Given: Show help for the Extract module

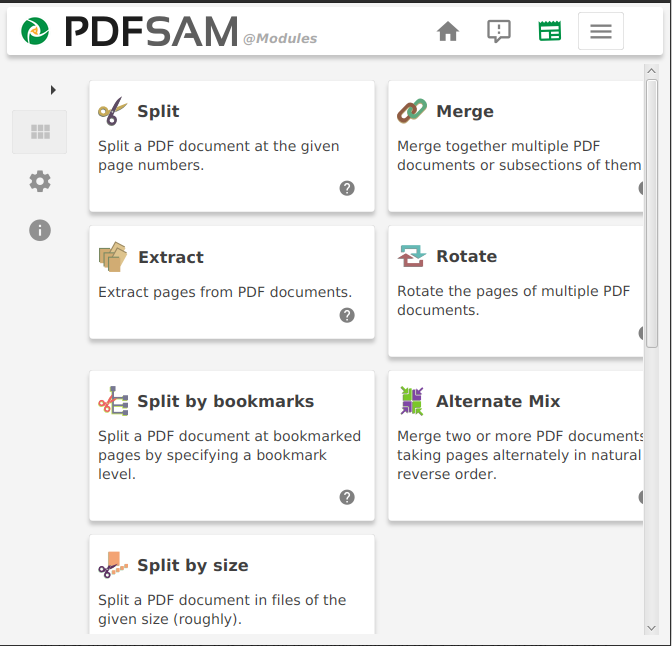Looking at the screenshot, I should tap(347, 315).
